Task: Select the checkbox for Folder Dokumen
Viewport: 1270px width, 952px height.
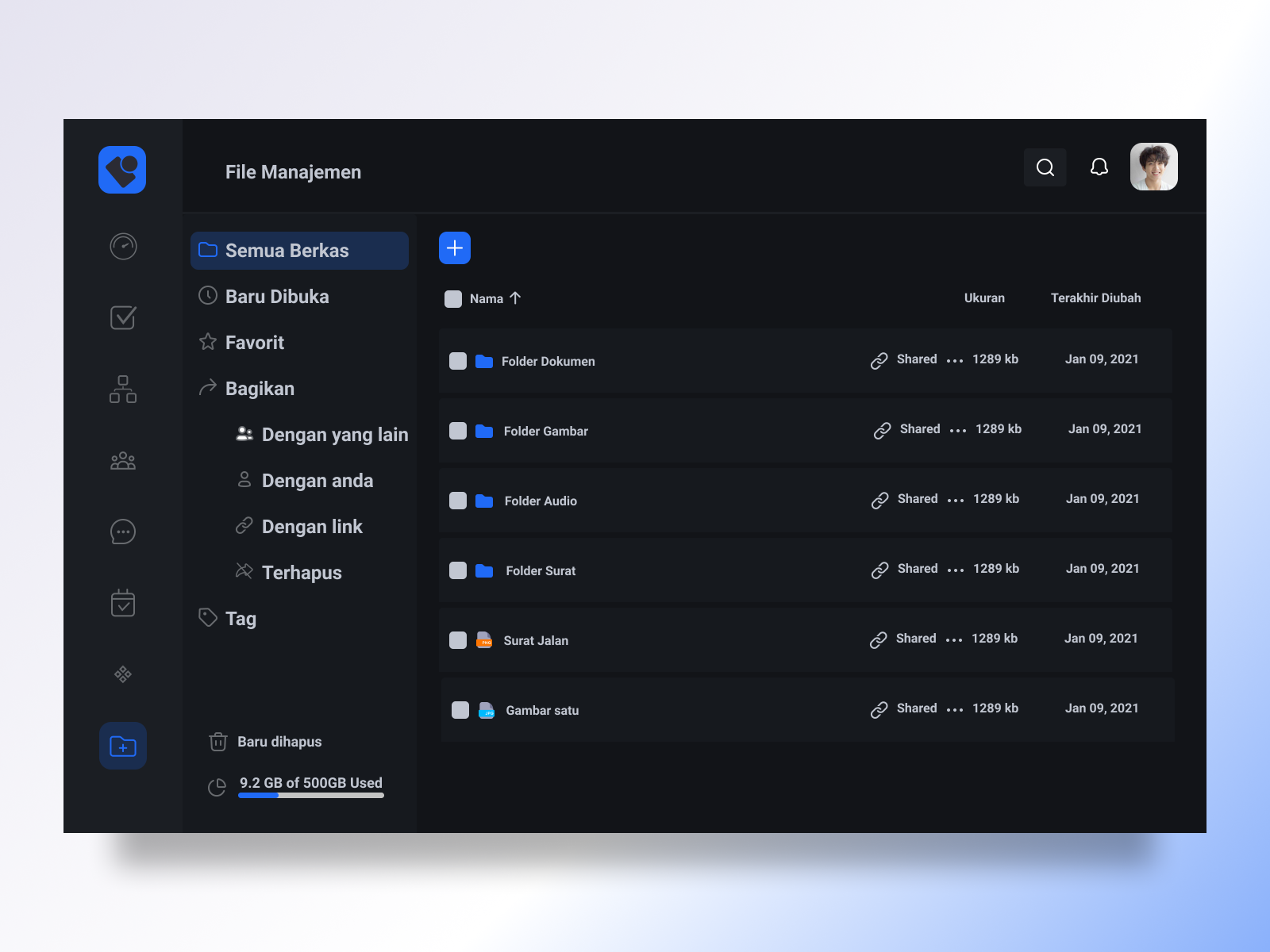Action: click(x=457, y=360)
